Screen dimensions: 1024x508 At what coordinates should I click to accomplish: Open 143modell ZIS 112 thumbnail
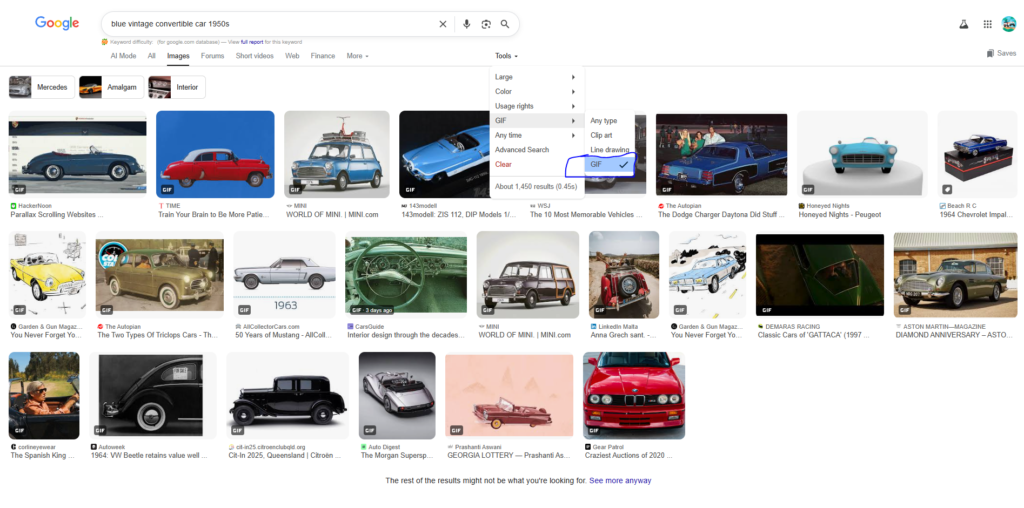[x=444, y=154]
